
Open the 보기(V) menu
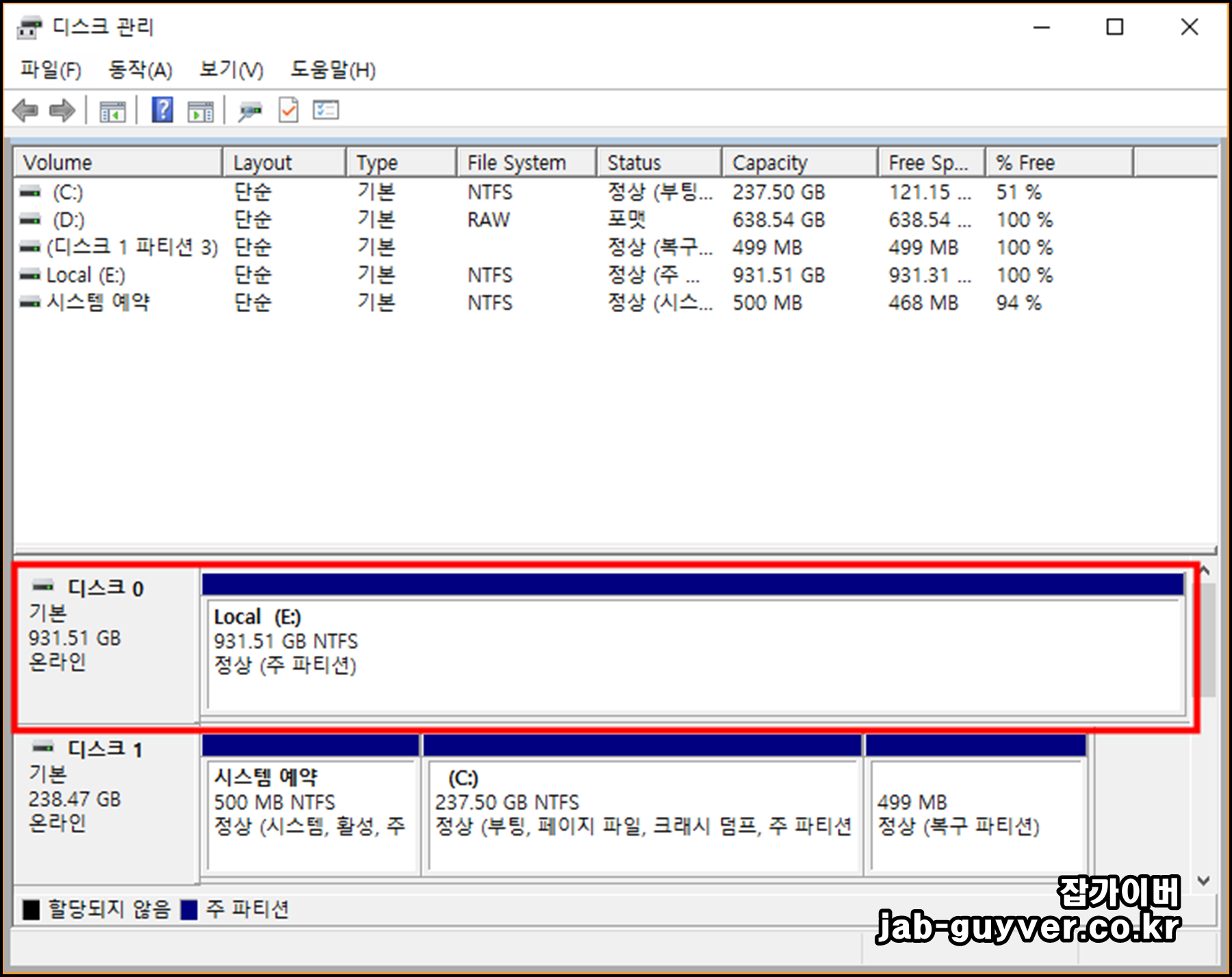(229, 70)
